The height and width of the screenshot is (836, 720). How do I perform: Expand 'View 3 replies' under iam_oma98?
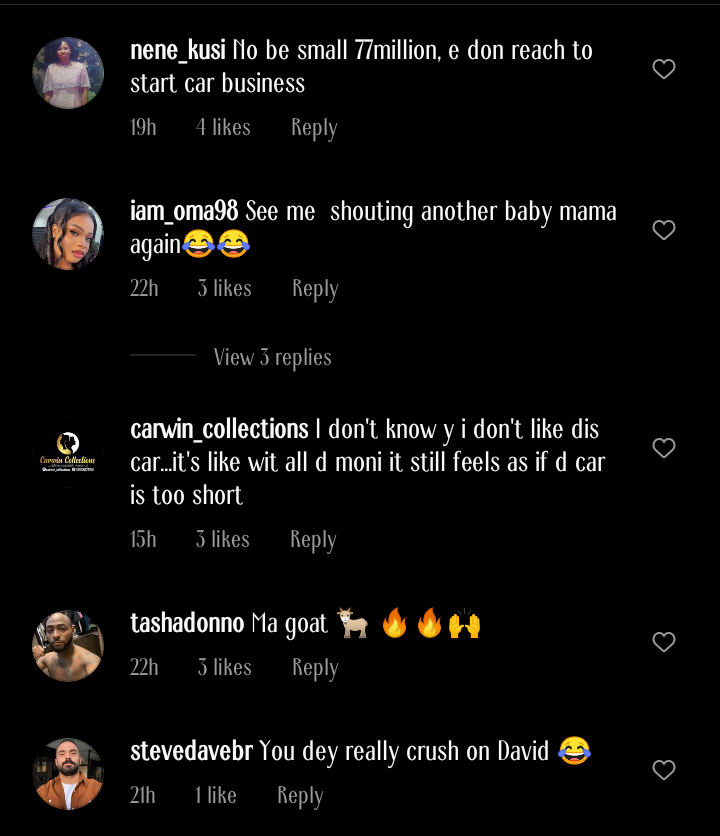pyautogui.click(x=272, y=357)
